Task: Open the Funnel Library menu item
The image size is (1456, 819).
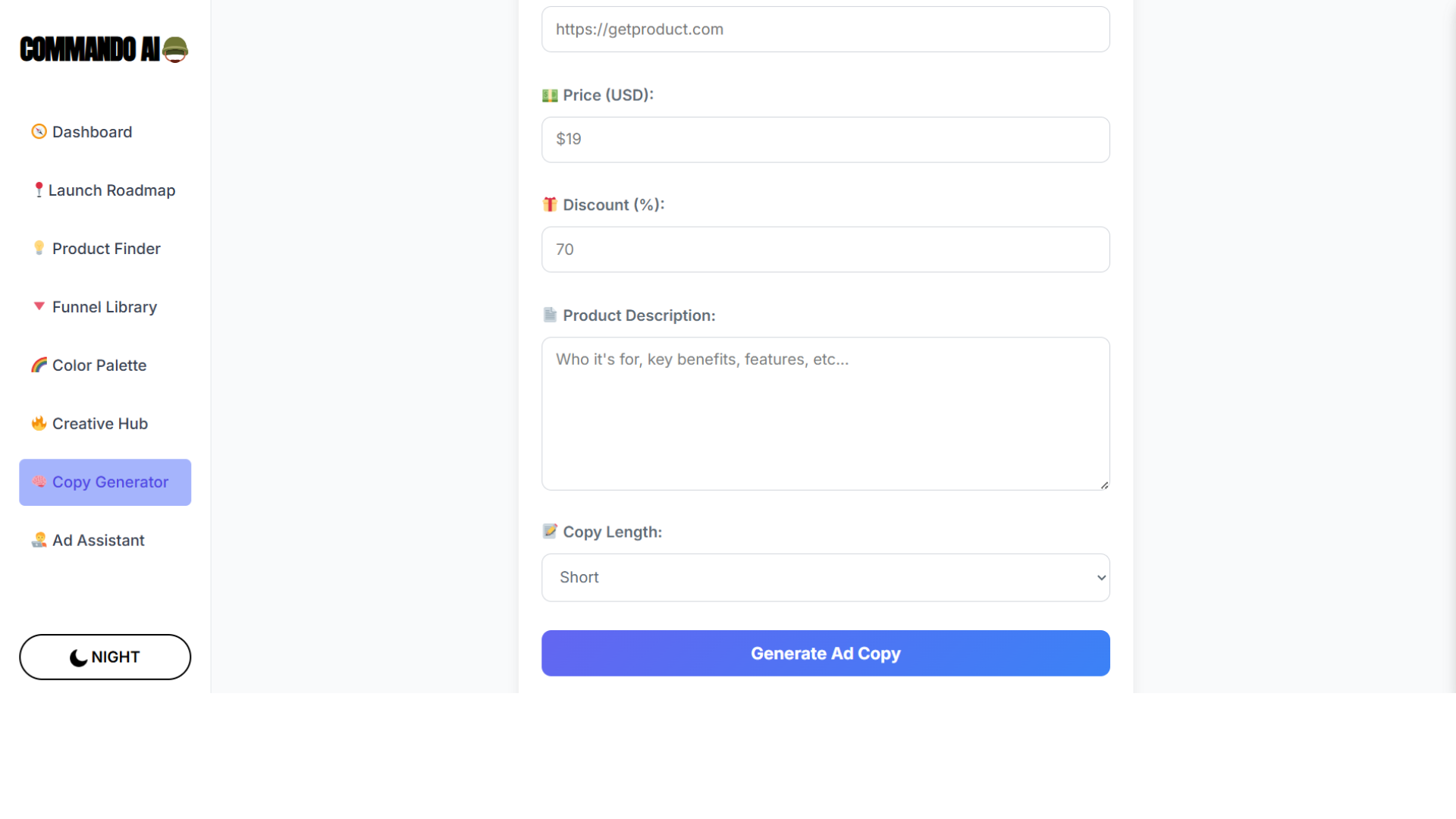Action: click(x=105, y=307)
